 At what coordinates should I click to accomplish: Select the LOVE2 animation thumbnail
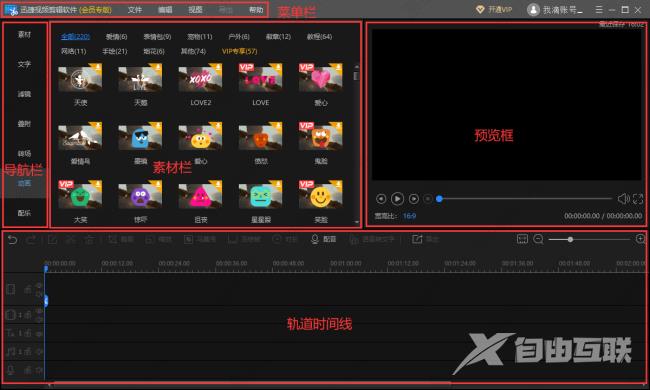[x=201, y=78]
